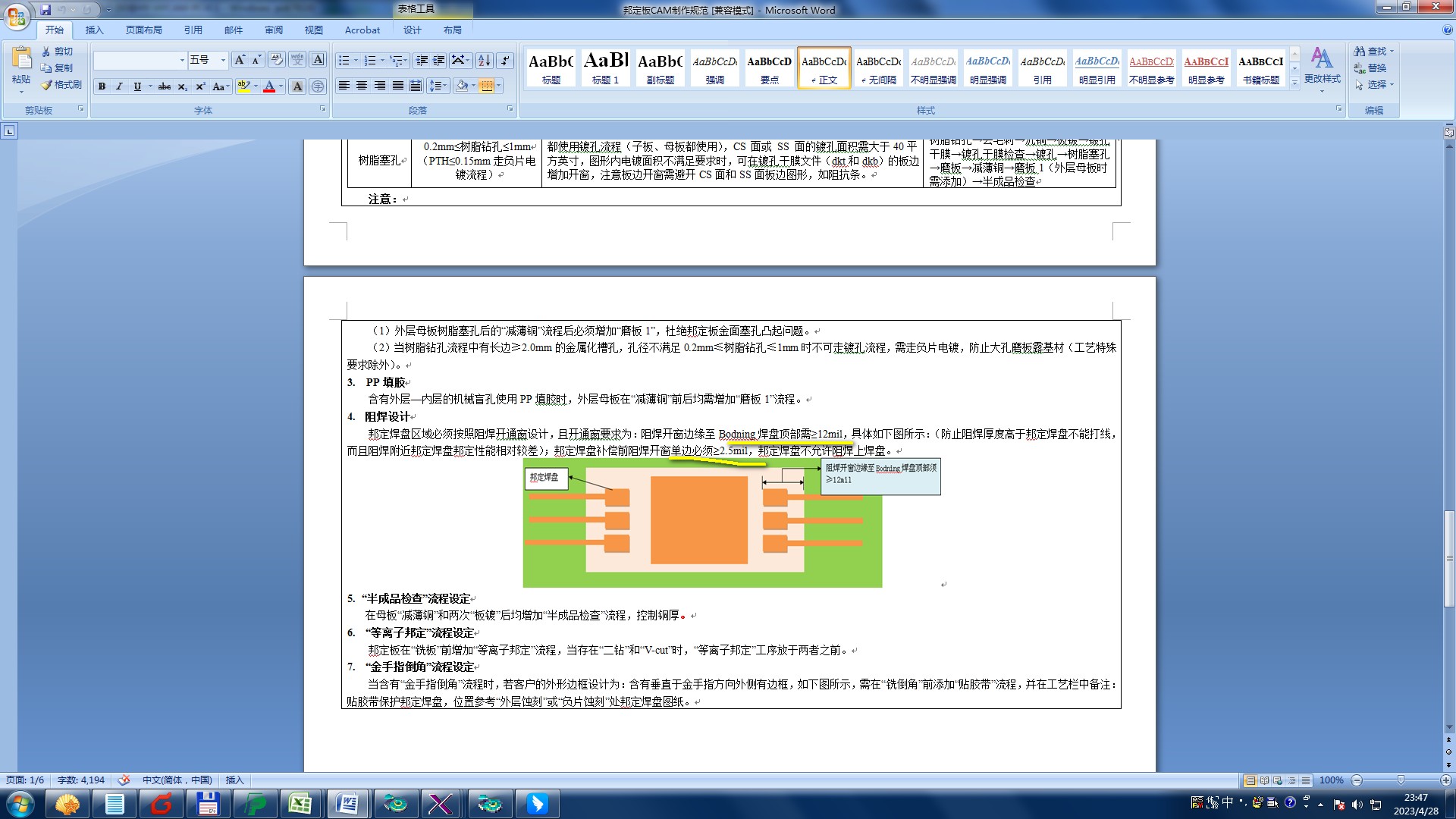Image resolution: width=1456 pixels, height=819 pixels.
Task: Click the Character Shading icon
Action: click(297, 86)
